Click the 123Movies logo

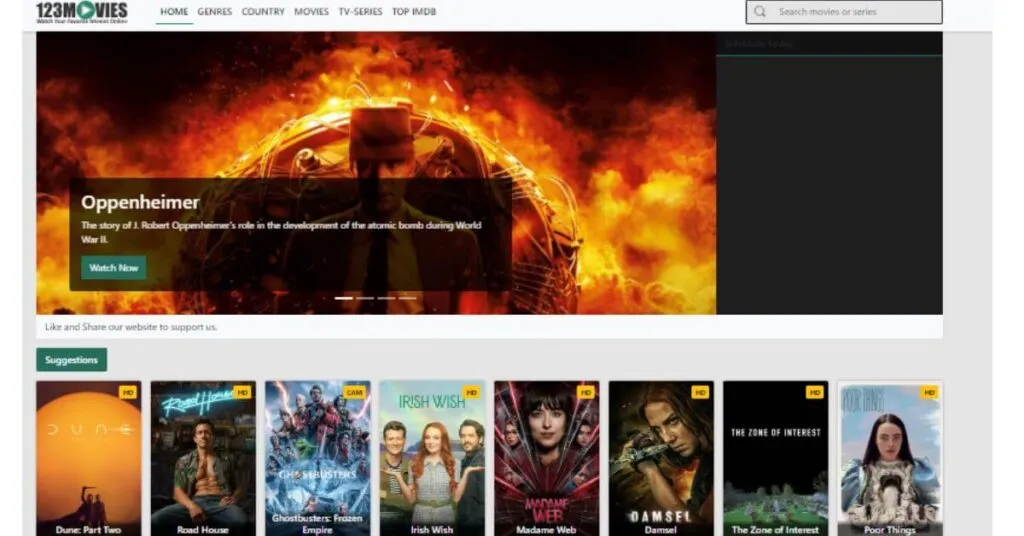click(x=82, y=12)
